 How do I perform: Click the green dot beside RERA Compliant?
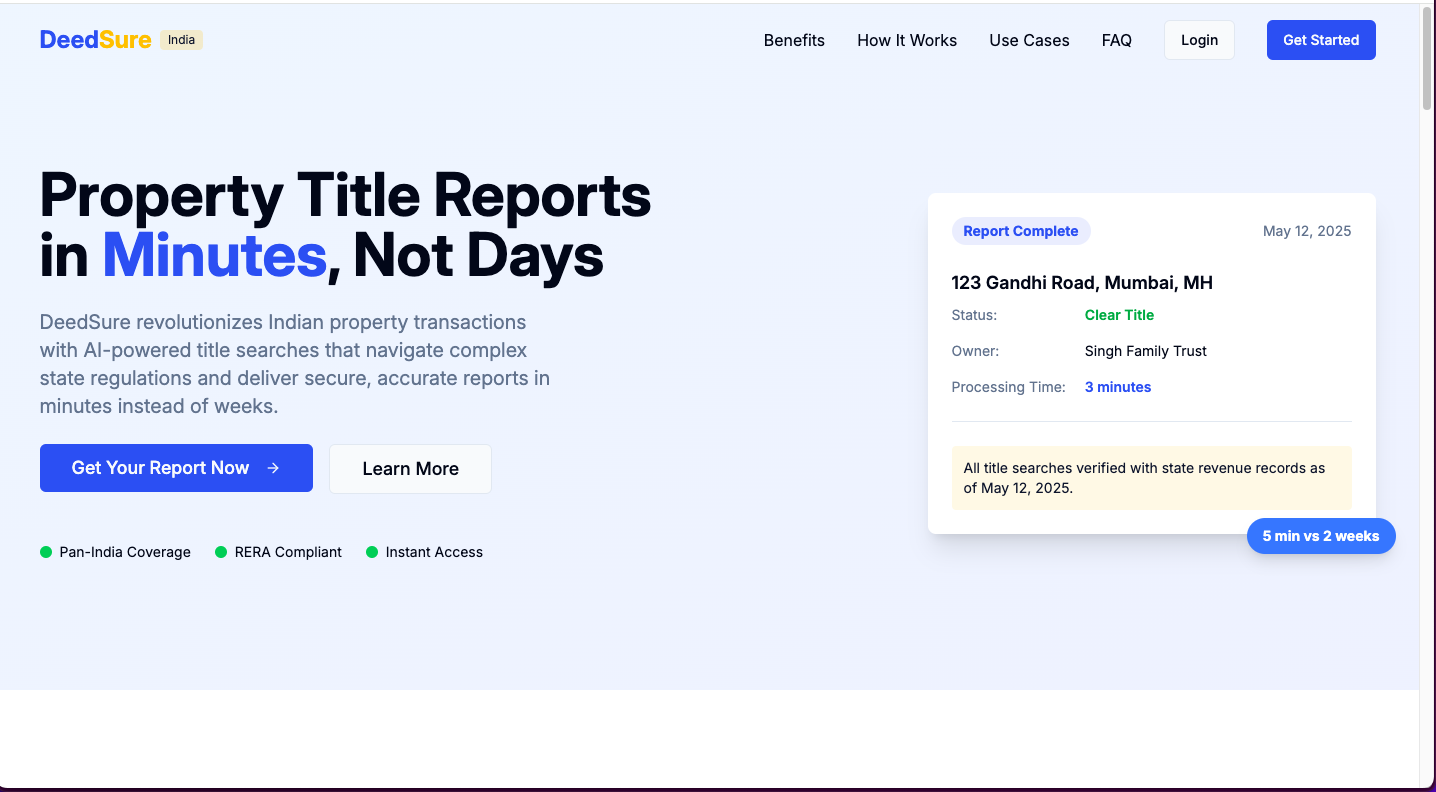coord(221,552)
